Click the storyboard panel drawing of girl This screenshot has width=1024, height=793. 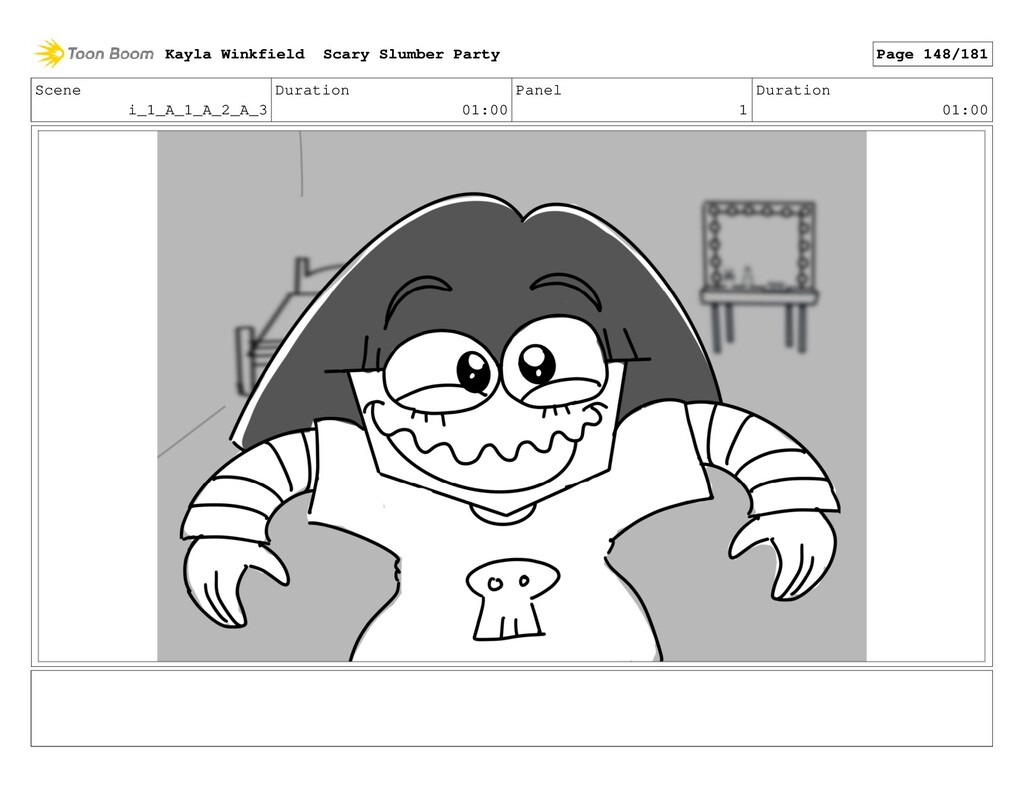tap(511, 396)
